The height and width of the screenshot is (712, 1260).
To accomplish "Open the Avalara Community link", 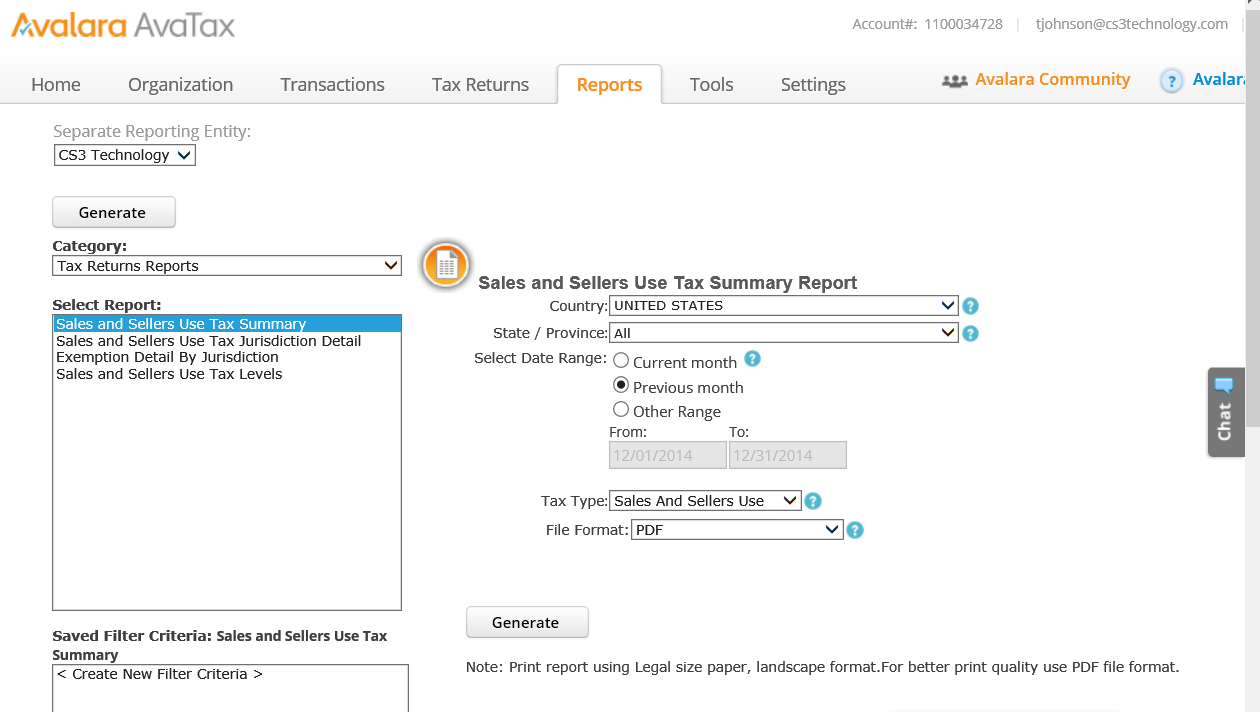I will 1053,80.
